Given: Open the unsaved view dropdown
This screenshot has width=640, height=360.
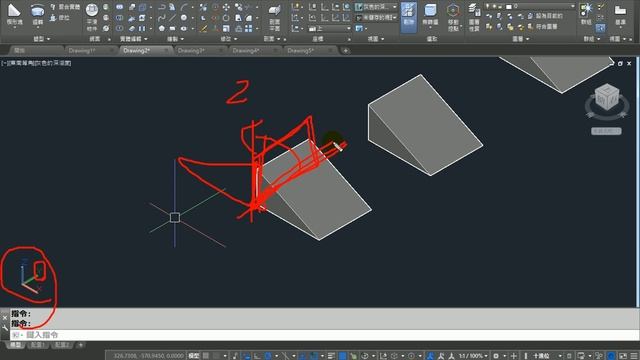Looking at the screenshot, I should click(376, 18).
